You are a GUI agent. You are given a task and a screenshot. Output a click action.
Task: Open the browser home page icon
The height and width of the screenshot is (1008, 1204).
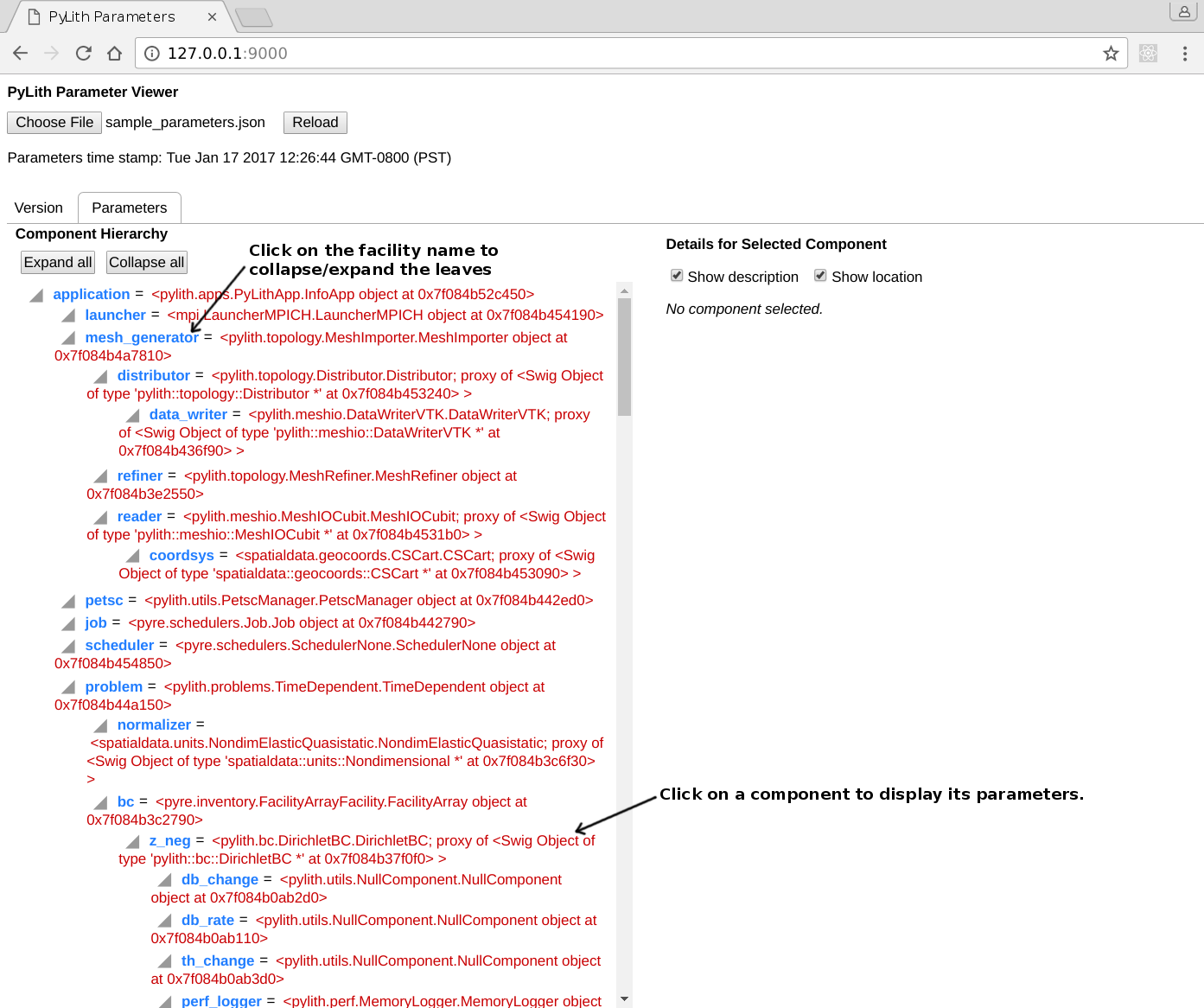(x=114, y=54)
